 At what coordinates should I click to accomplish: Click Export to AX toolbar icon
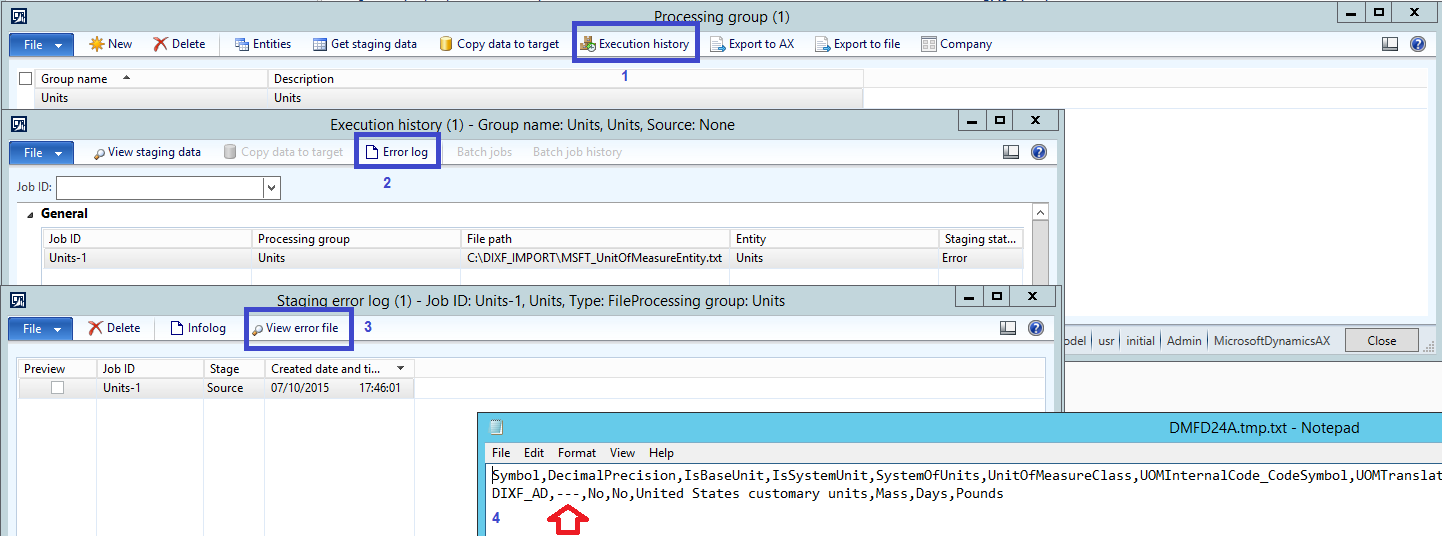coord(752,44)
